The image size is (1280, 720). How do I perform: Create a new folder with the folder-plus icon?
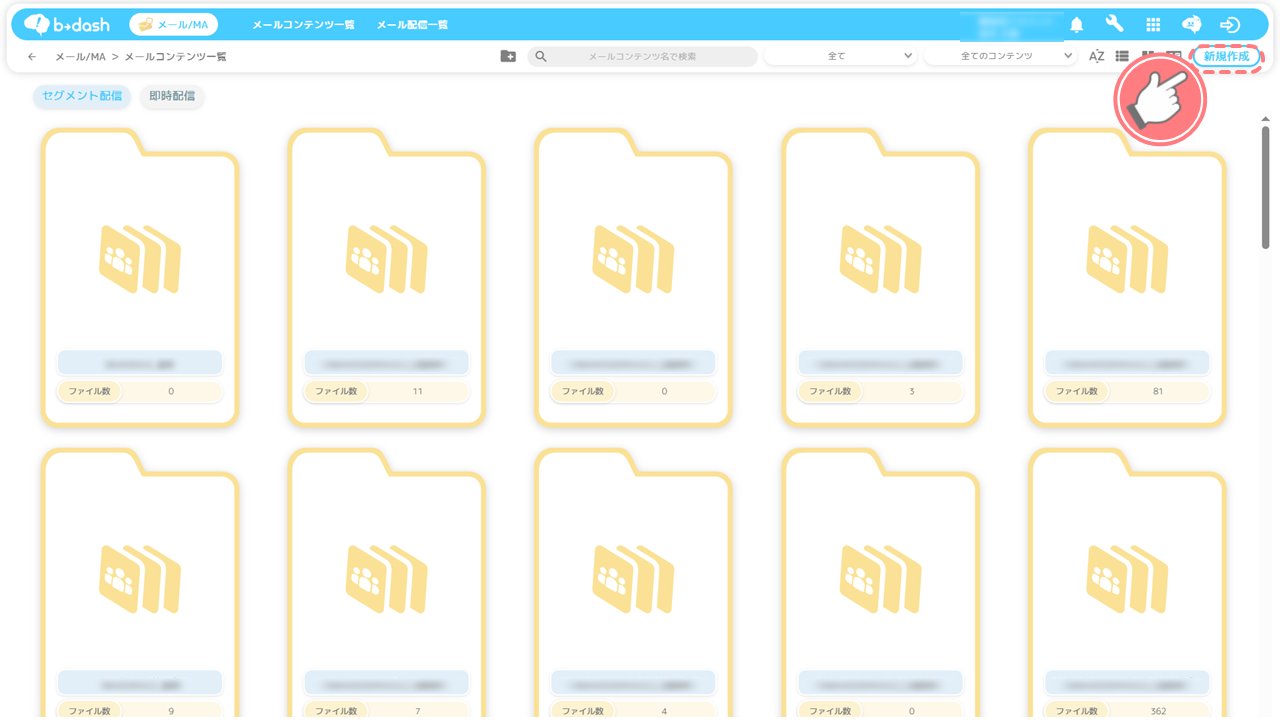click(x=508, y=57)
